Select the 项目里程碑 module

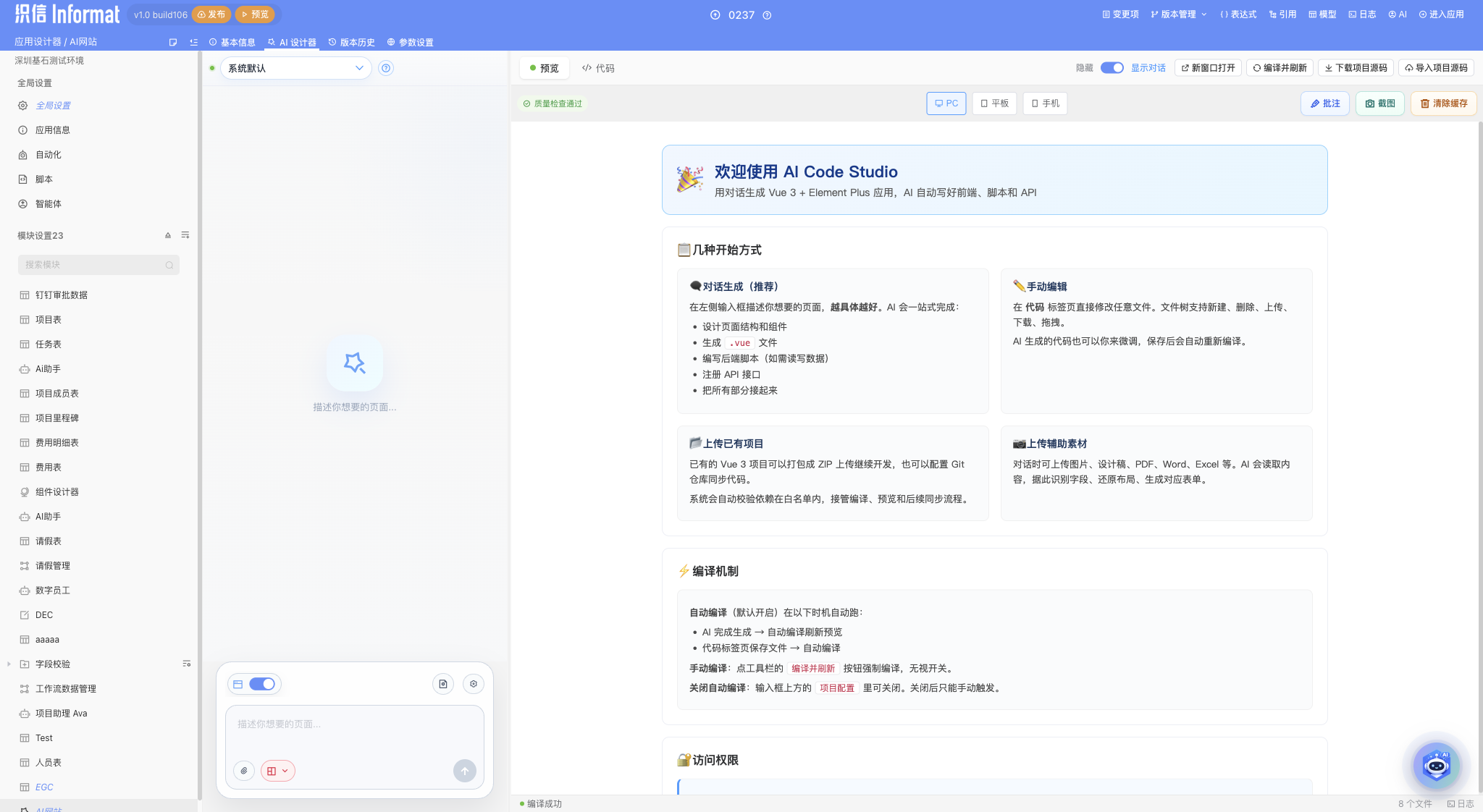(x=57, y=418)
